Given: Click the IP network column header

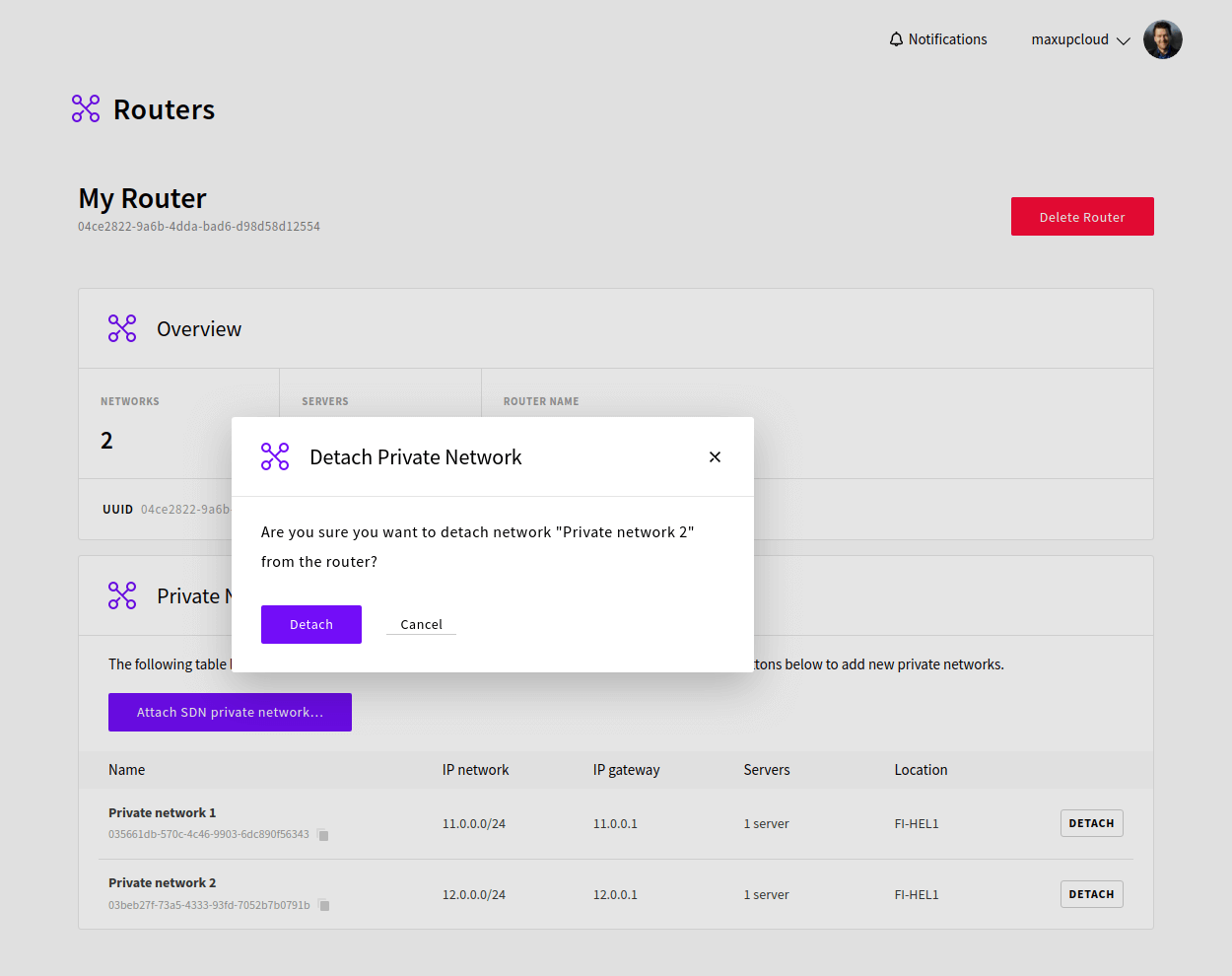Looking at the screenshot, I should point(475,770).
